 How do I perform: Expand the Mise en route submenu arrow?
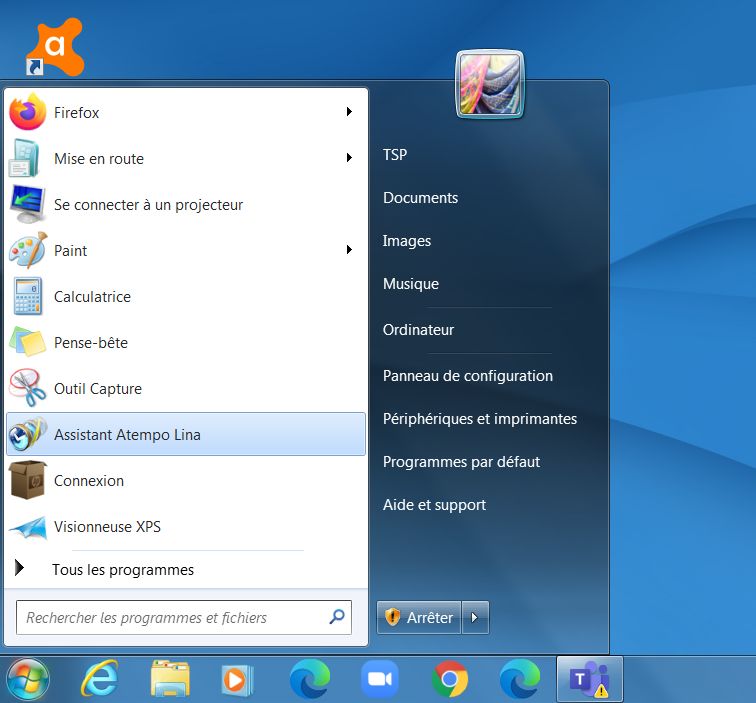349,158
